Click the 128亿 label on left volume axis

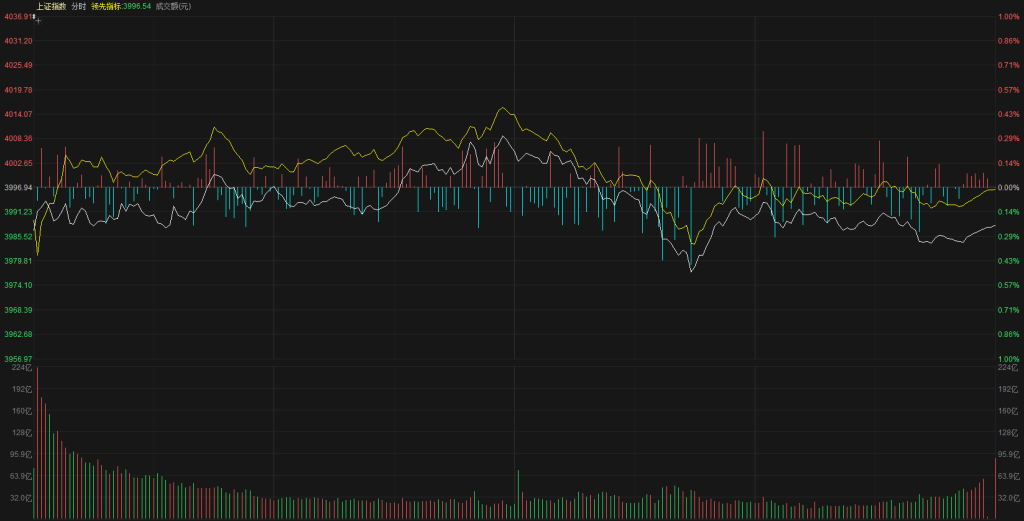tap(20, 432)
